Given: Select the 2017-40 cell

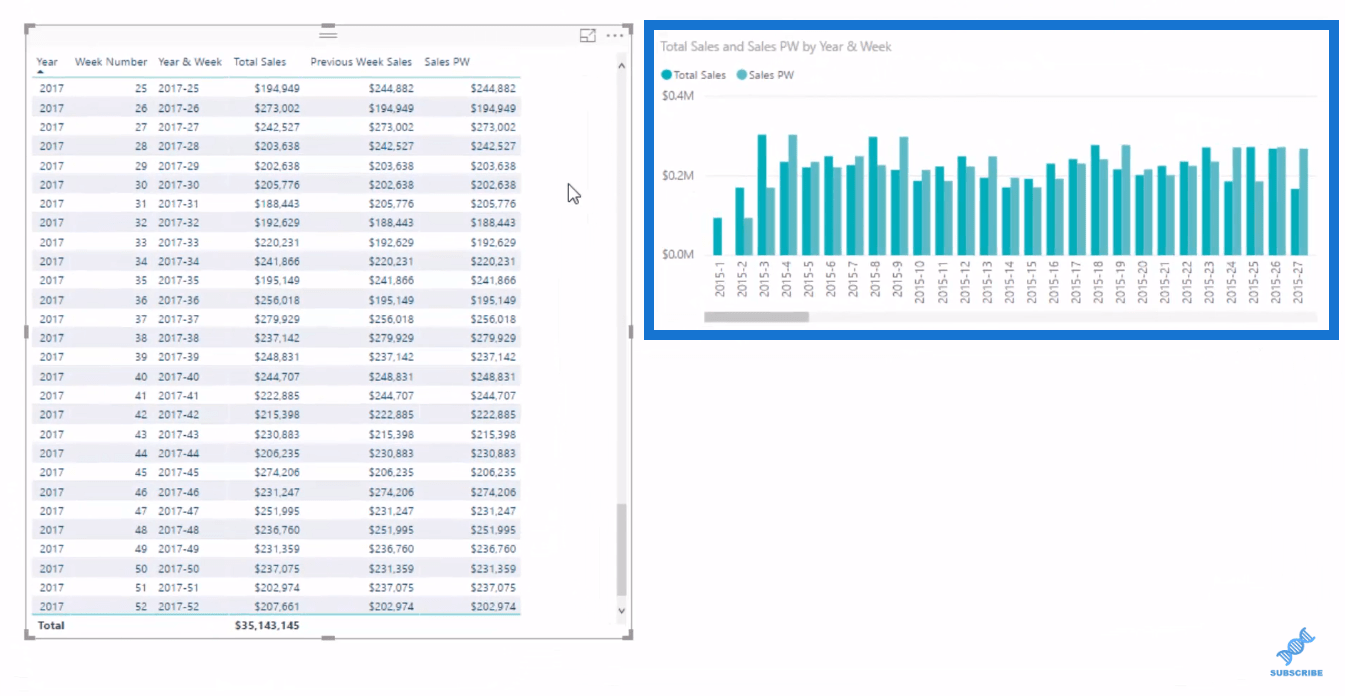Looking at the screenshot, I should [178, 377].
